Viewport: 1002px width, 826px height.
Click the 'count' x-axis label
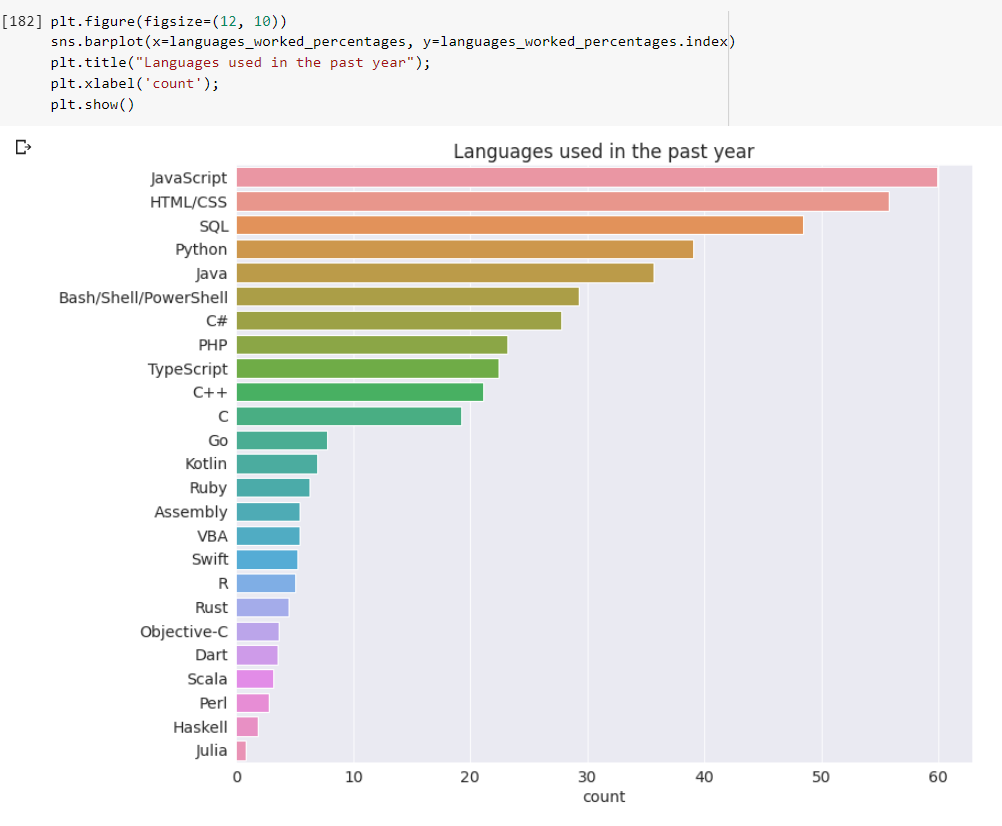(x=604, y=797)
